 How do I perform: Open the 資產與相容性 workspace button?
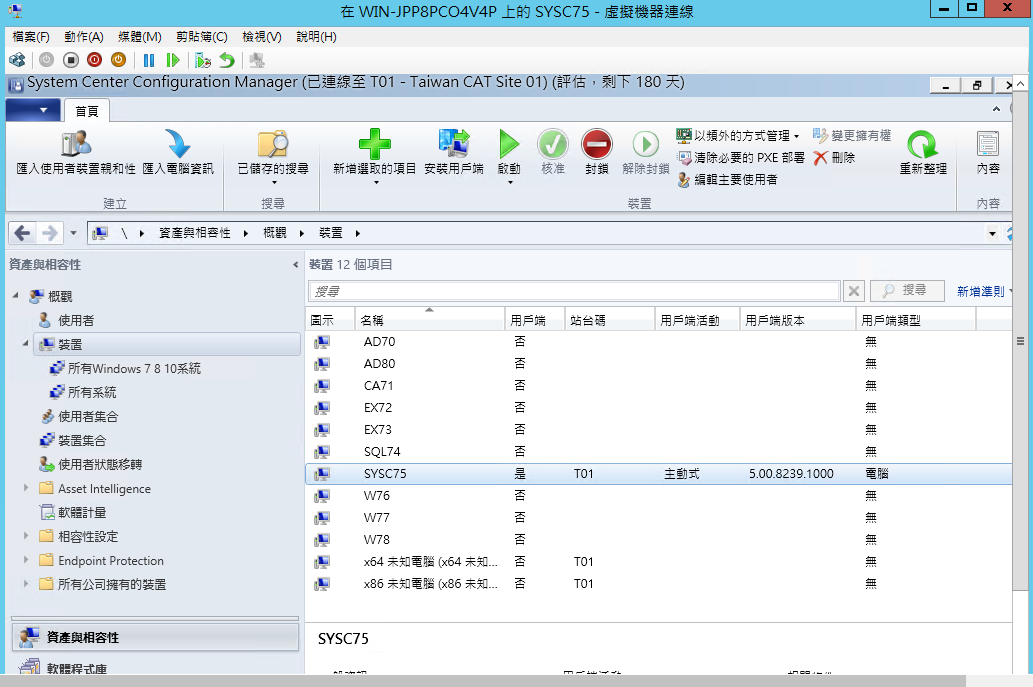coord(155,637)
